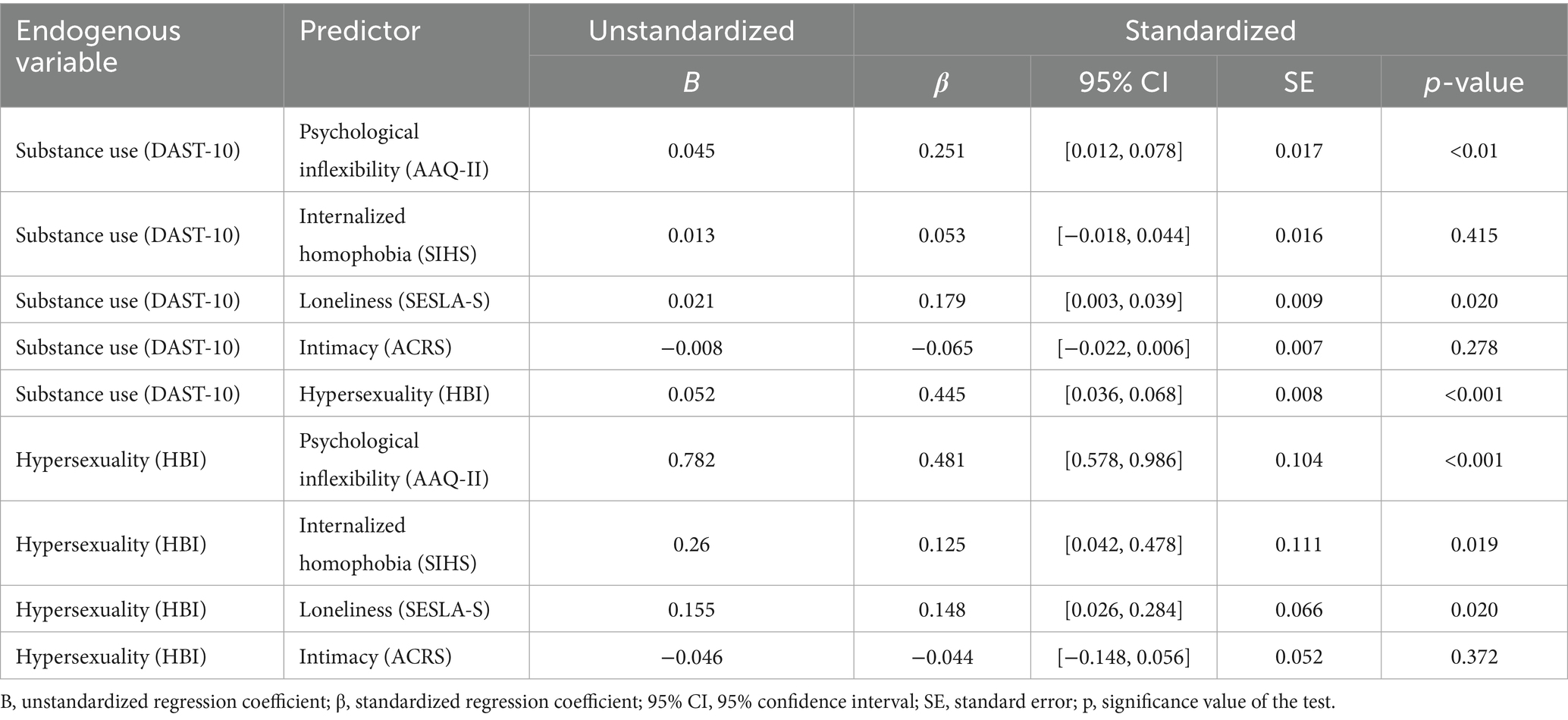Select the β value −0.065
1568x720 pixels.
(x=941, y=347)
